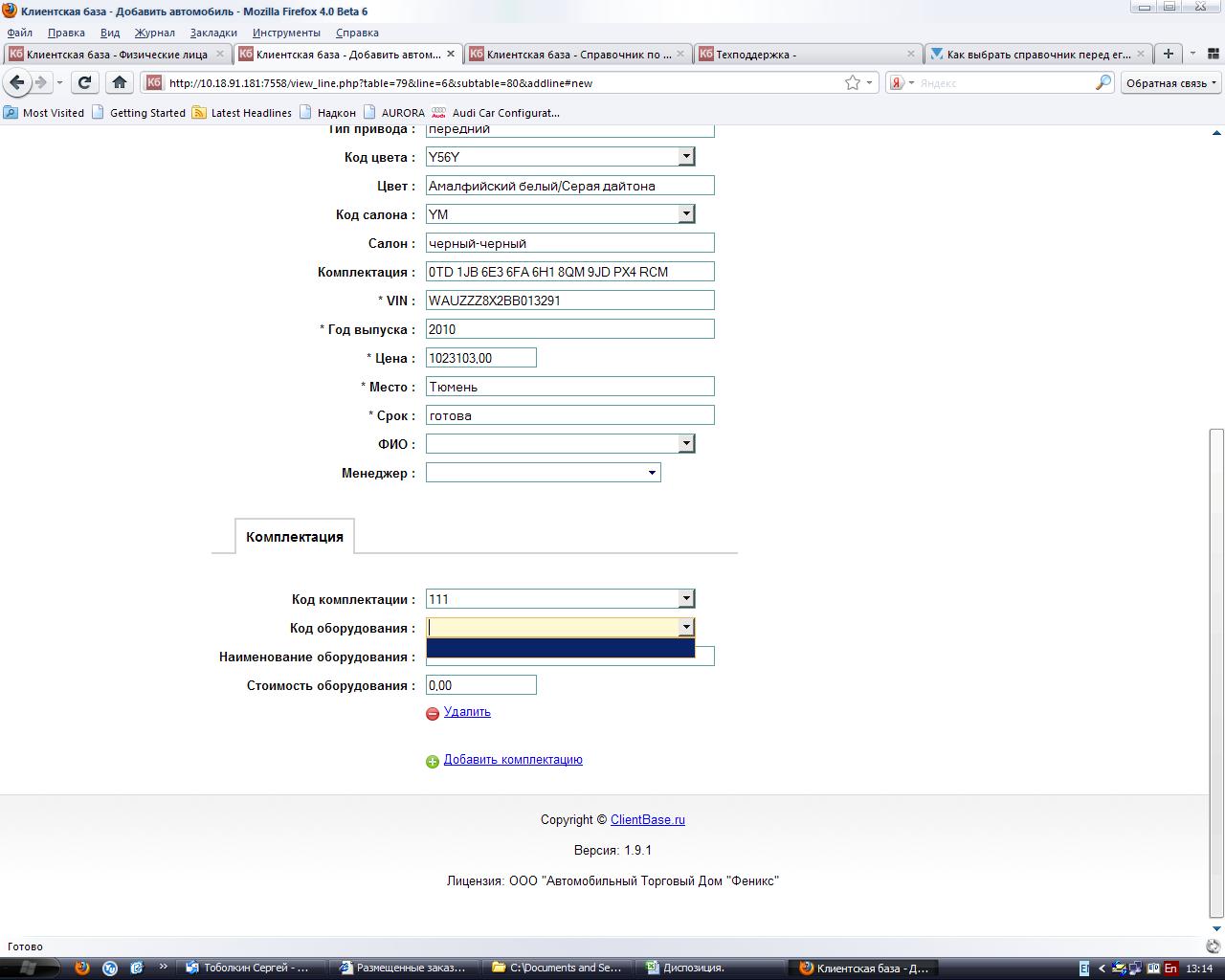The image size is (1225, 980).
Task: Open the ФИО dropdown arrow
Action: (686, 443)
